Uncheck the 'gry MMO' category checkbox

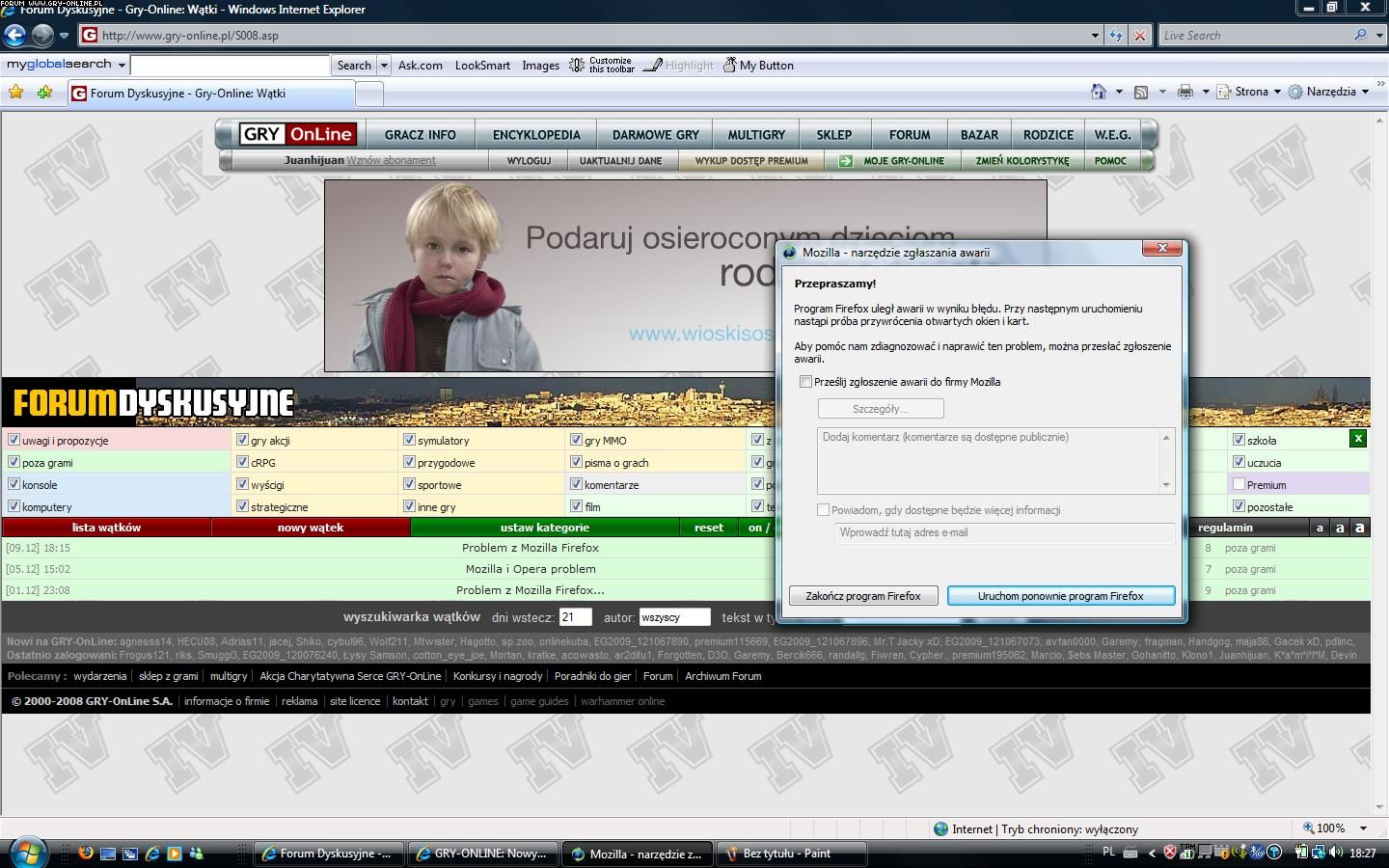click(576, 440)
